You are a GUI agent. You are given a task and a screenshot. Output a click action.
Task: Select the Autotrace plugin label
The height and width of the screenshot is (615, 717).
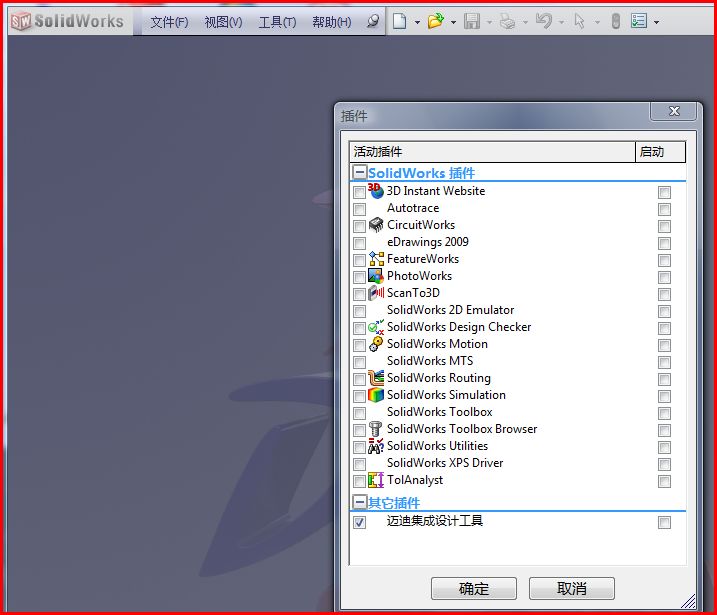pos(413,208)
